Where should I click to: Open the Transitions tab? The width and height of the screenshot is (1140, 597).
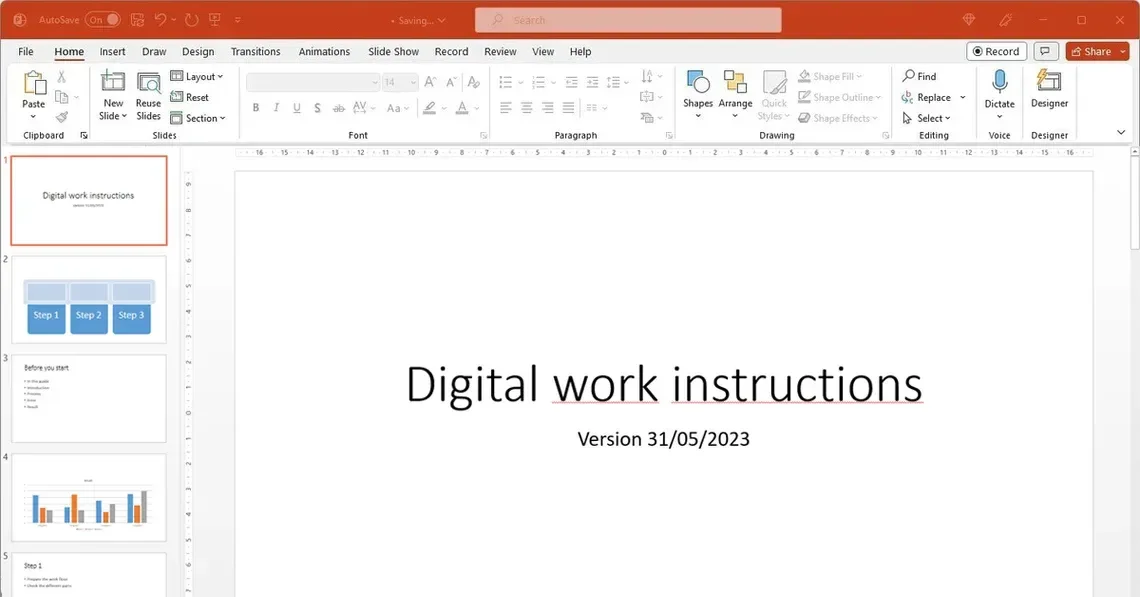pyautogui.click(x=255, y=52)
